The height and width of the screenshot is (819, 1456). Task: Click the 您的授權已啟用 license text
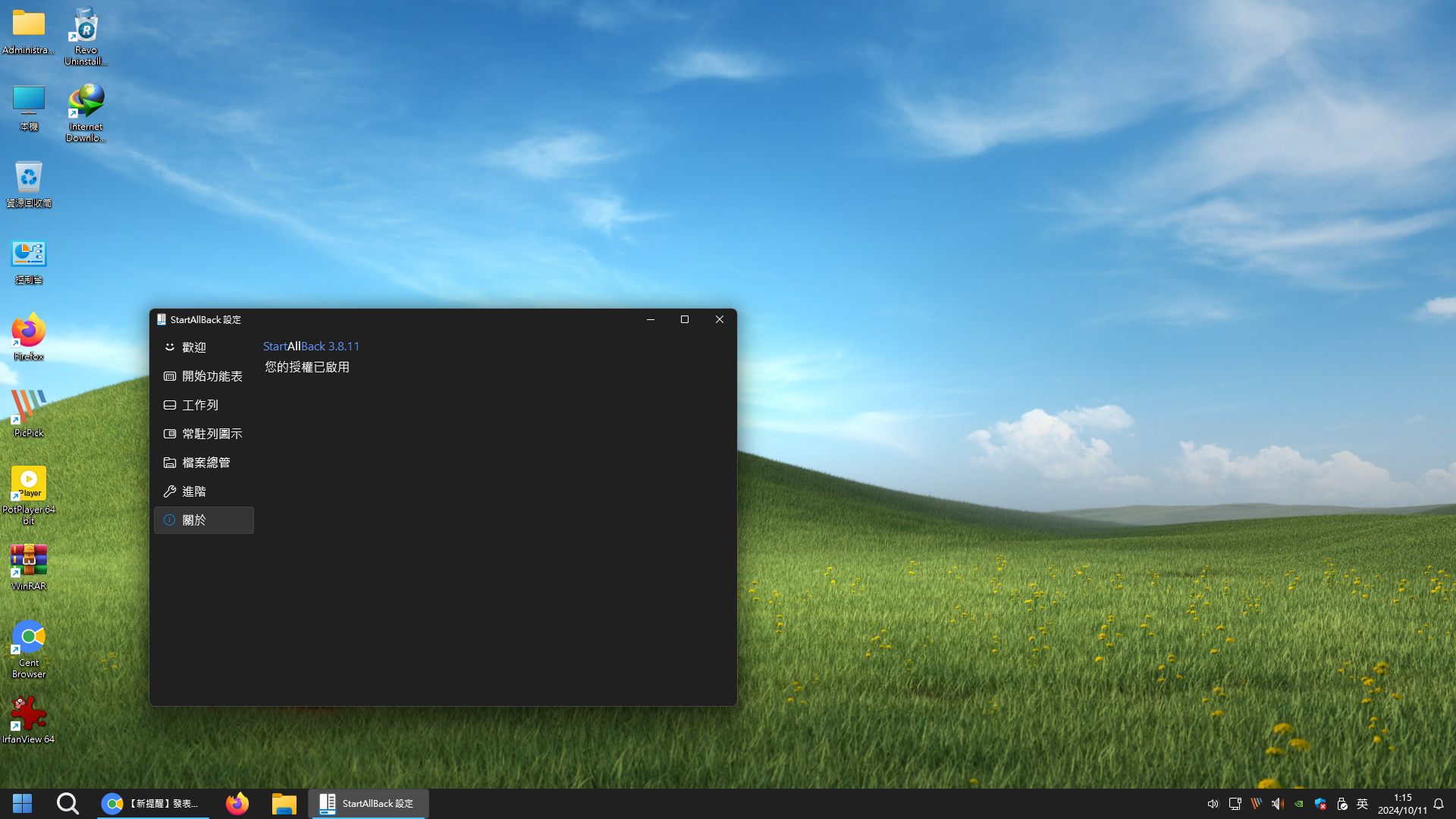(x=307, y=367)
